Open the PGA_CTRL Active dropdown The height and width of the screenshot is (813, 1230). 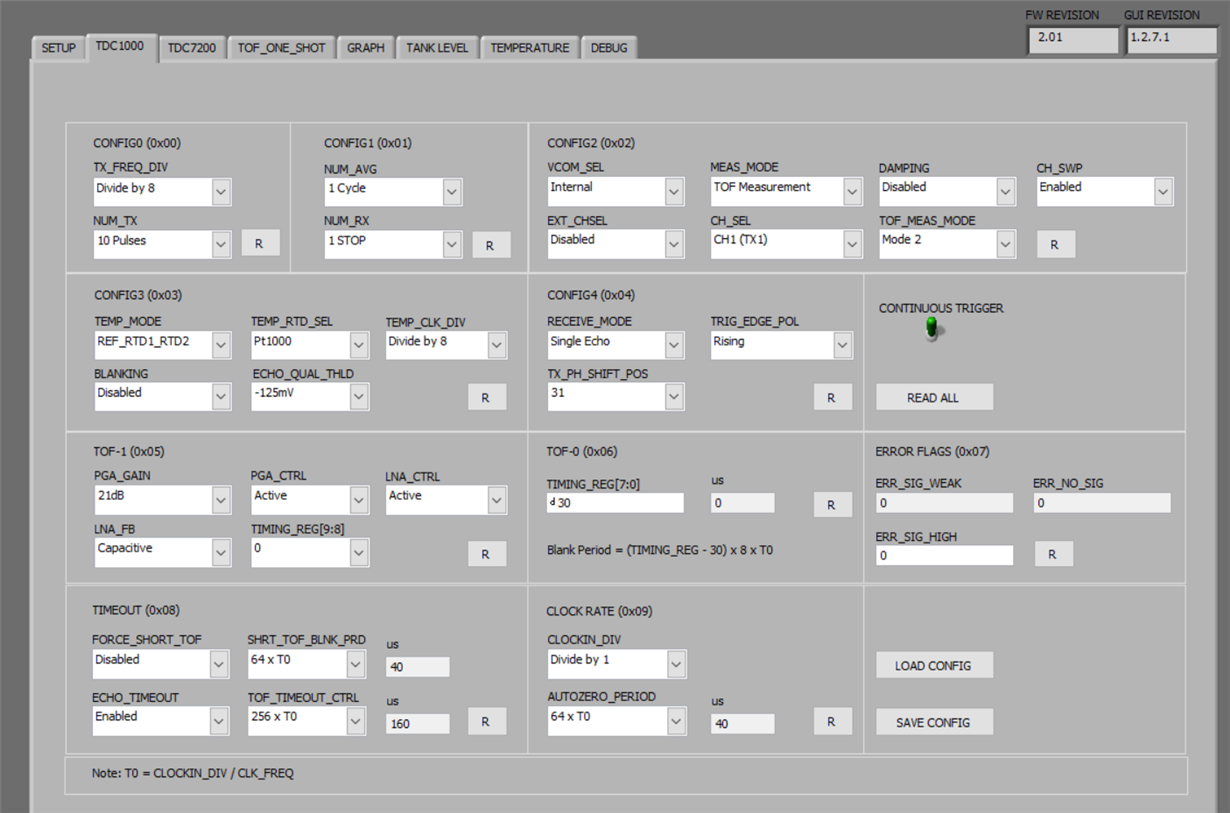(x=310, y=500)
